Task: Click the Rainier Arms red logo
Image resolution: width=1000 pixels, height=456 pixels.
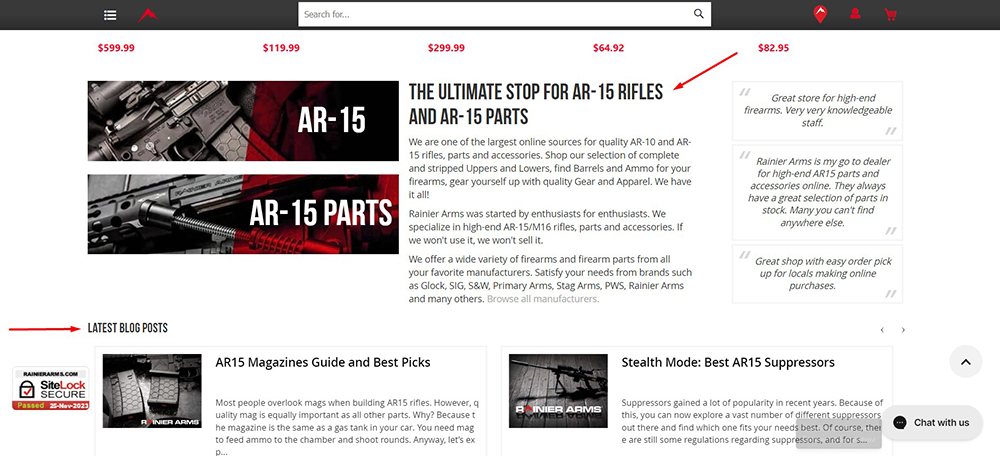Action: 148,15
